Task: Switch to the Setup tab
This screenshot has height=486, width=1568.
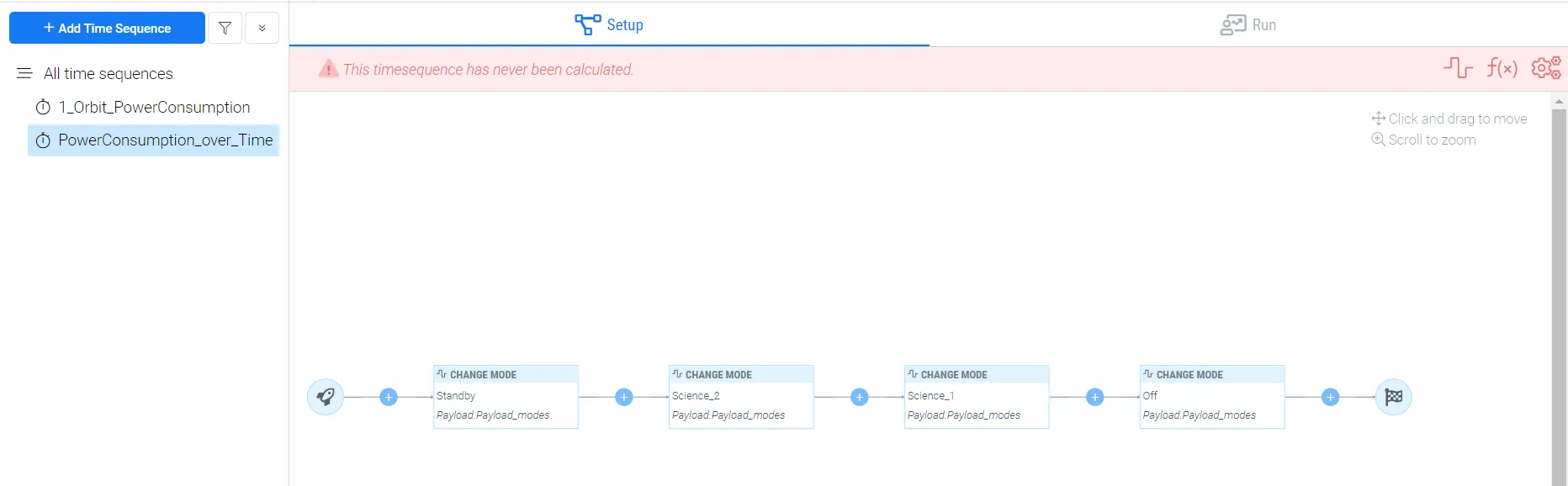Action: coord(609,24)
